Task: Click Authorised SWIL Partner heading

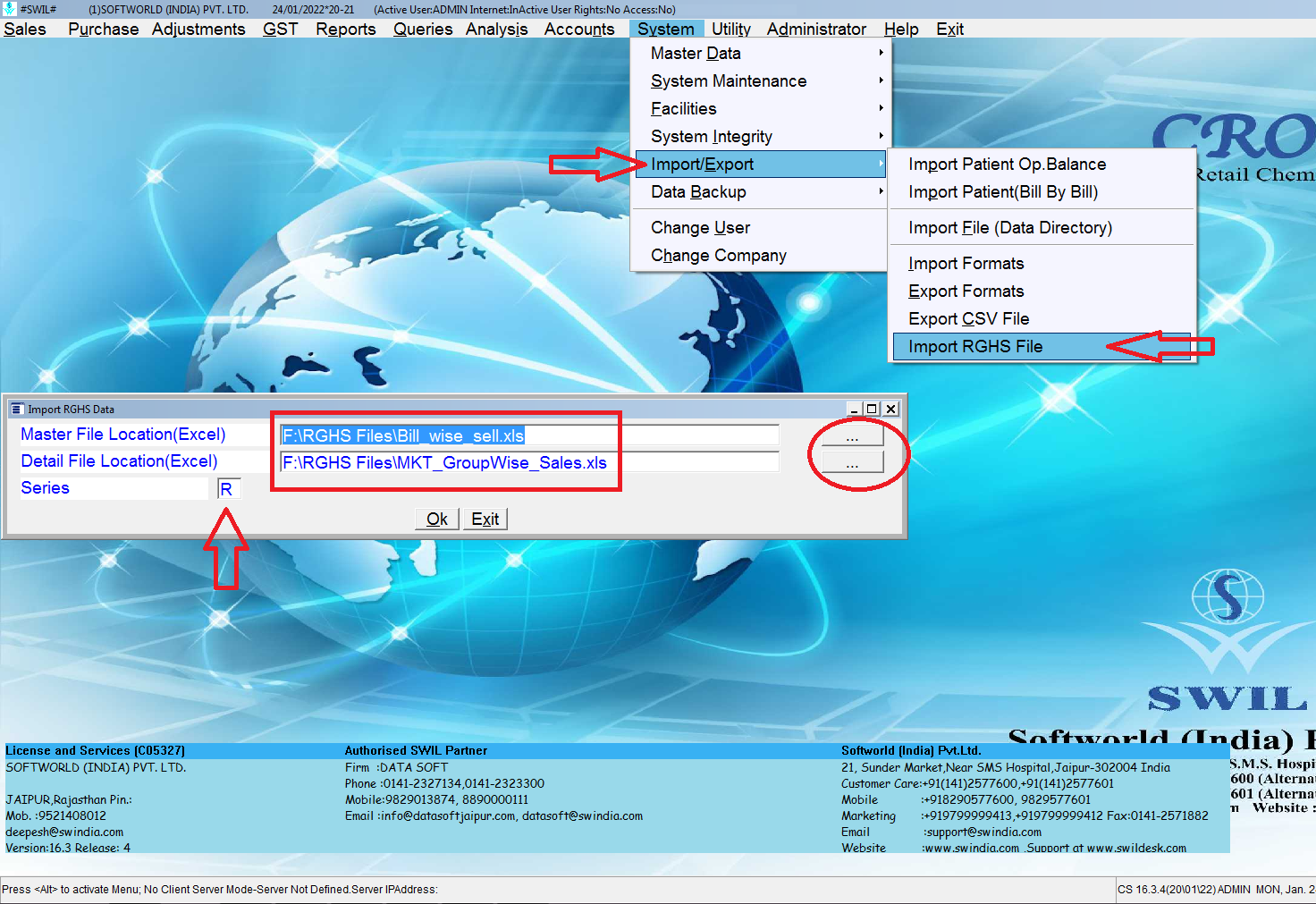Action: point(416,750)
